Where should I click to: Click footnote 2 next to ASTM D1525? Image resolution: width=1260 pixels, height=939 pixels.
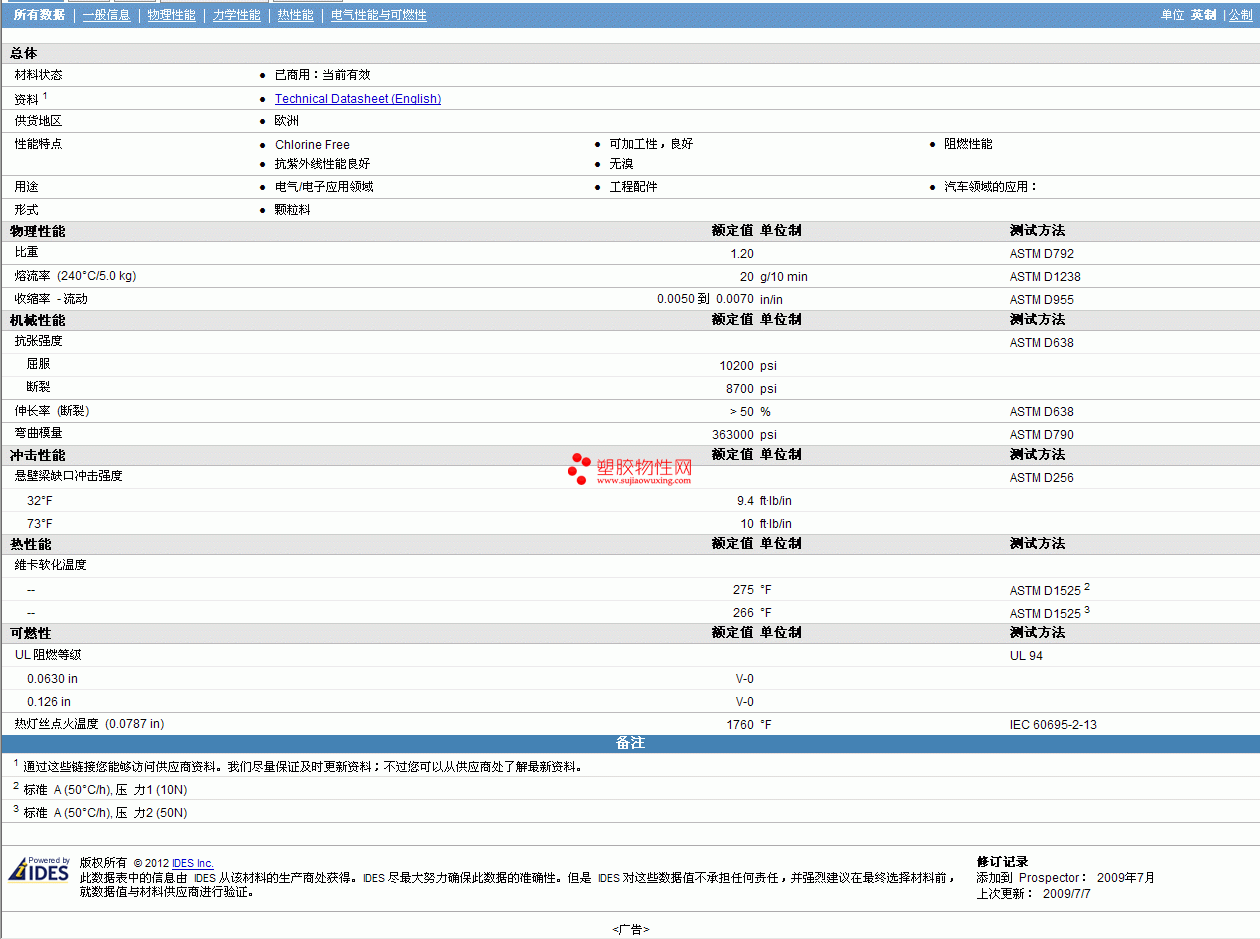(x=1087, y=586)
